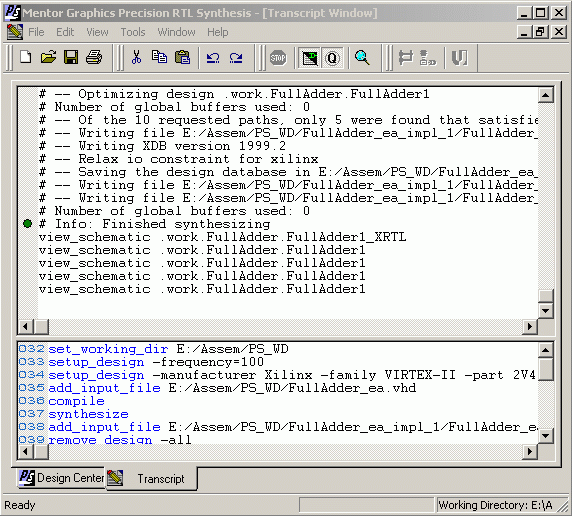Click the 'Info: Finished synthesizing' line

[155, 224]
